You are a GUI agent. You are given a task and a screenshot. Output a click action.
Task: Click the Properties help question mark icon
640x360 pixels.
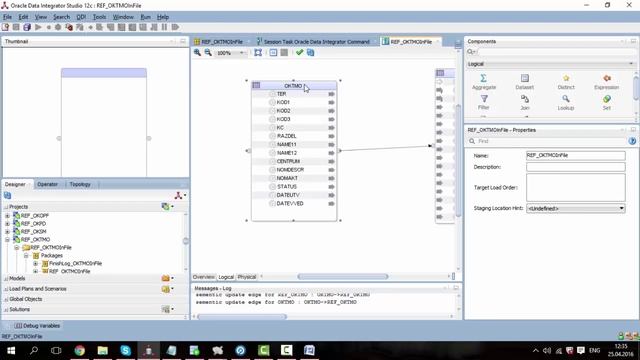tap(632, 141)
